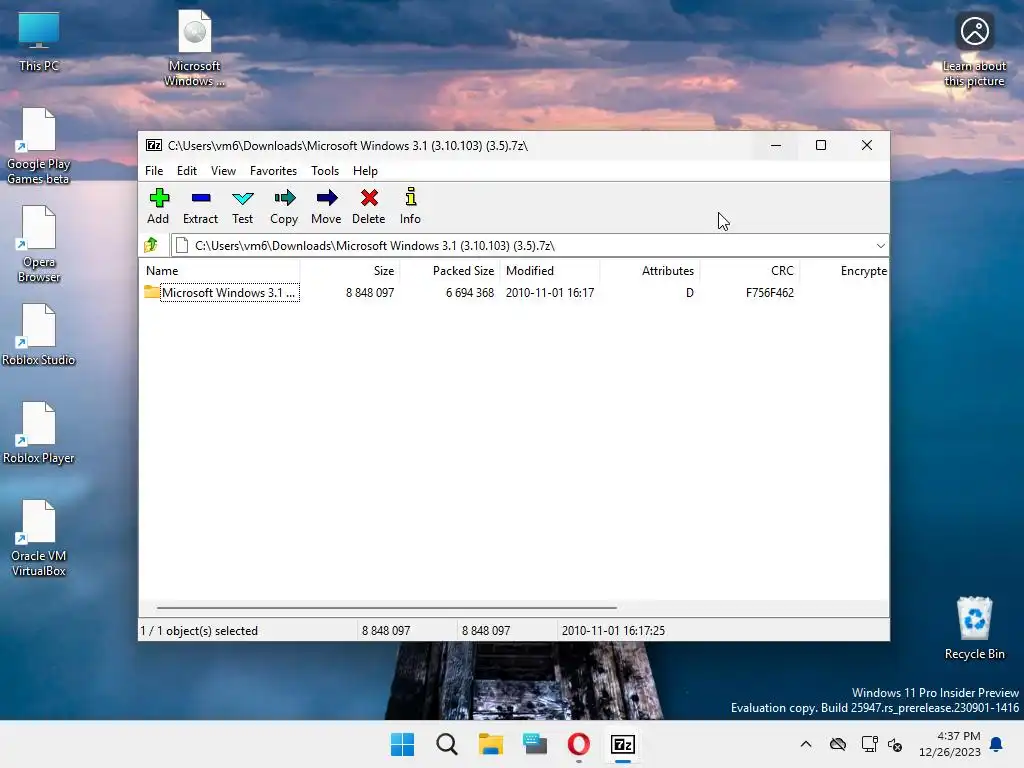
Task: Click status bar date 2010-11-01 16:17:25
Action: click(613, 631)
